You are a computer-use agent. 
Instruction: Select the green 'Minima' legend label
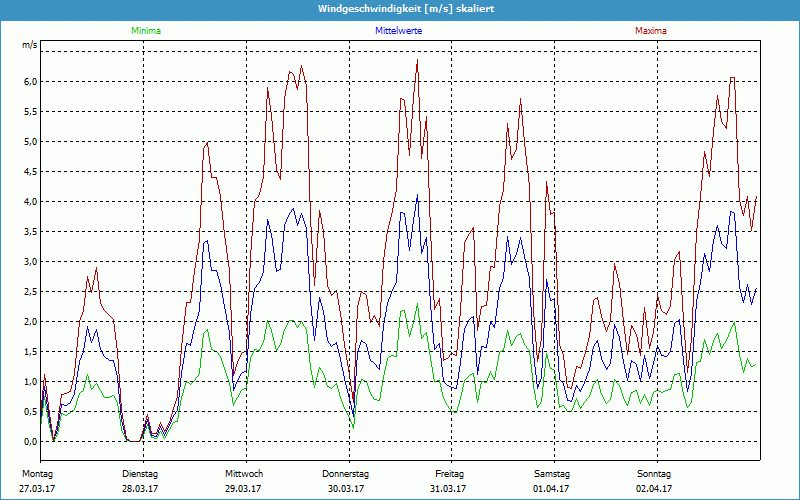tap(146, 31)
